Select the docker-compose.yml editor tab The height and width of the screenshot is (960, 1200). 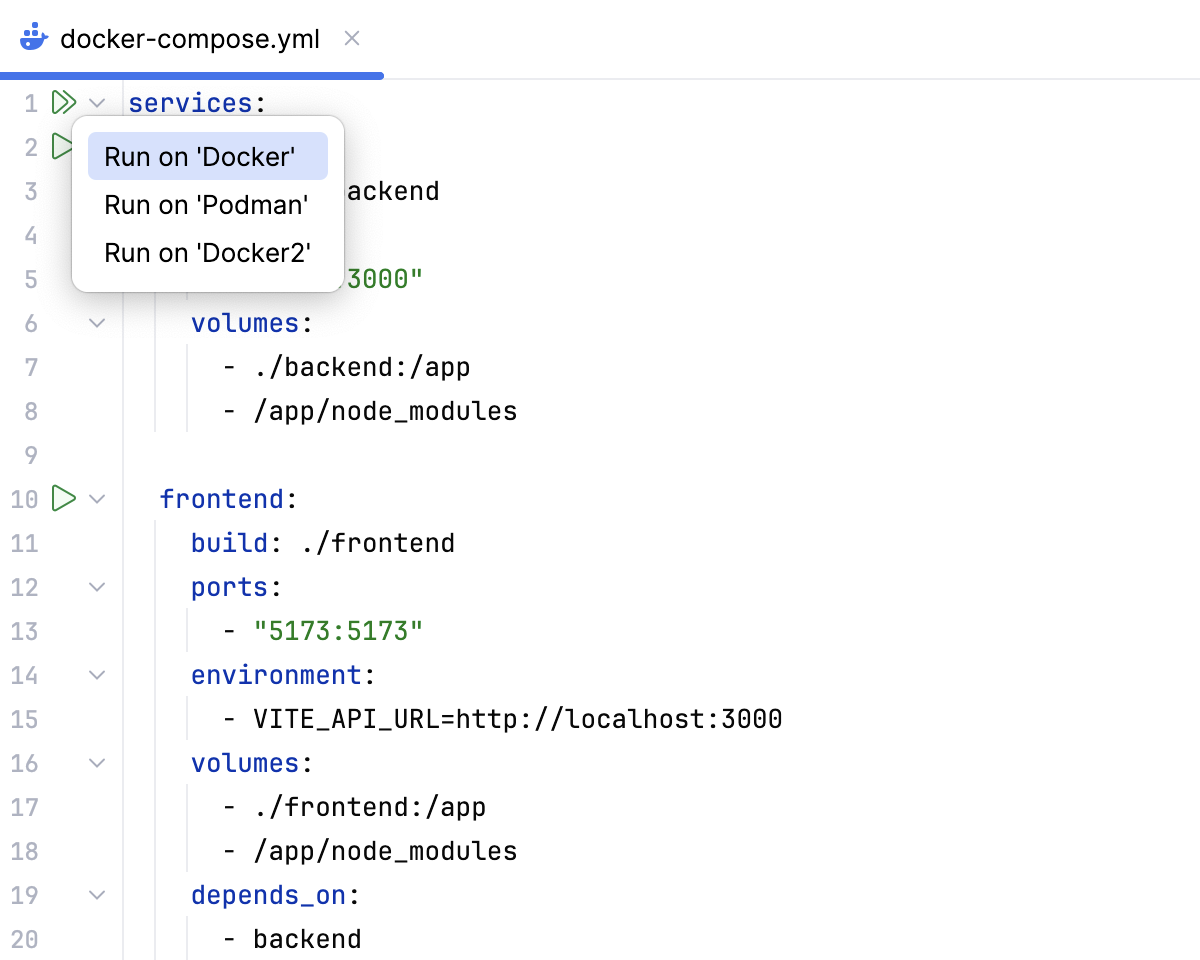[x=190, y=39]
